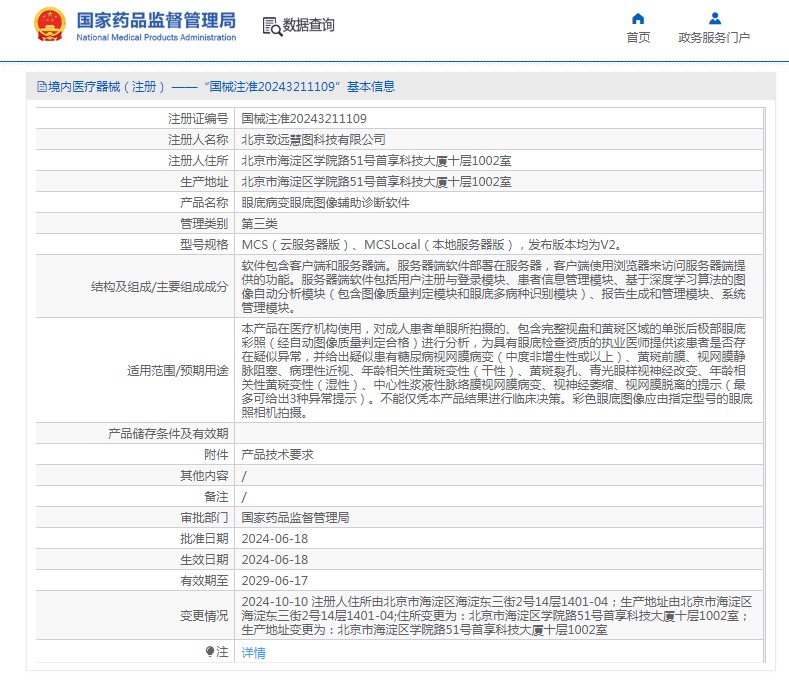The width and height of the screenshot is (789, 682).
Task: Click expiry date 2029-06-17
Action: click(275, 581)
